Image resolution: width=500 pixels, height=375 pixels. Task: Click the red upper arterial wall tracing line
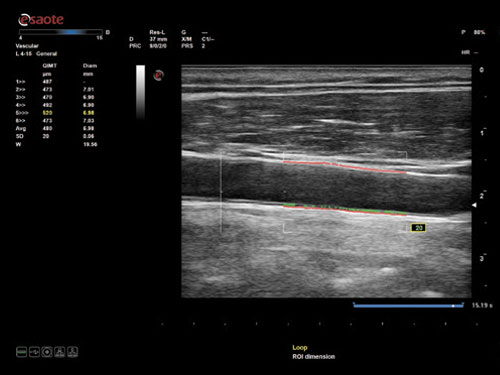345,167
